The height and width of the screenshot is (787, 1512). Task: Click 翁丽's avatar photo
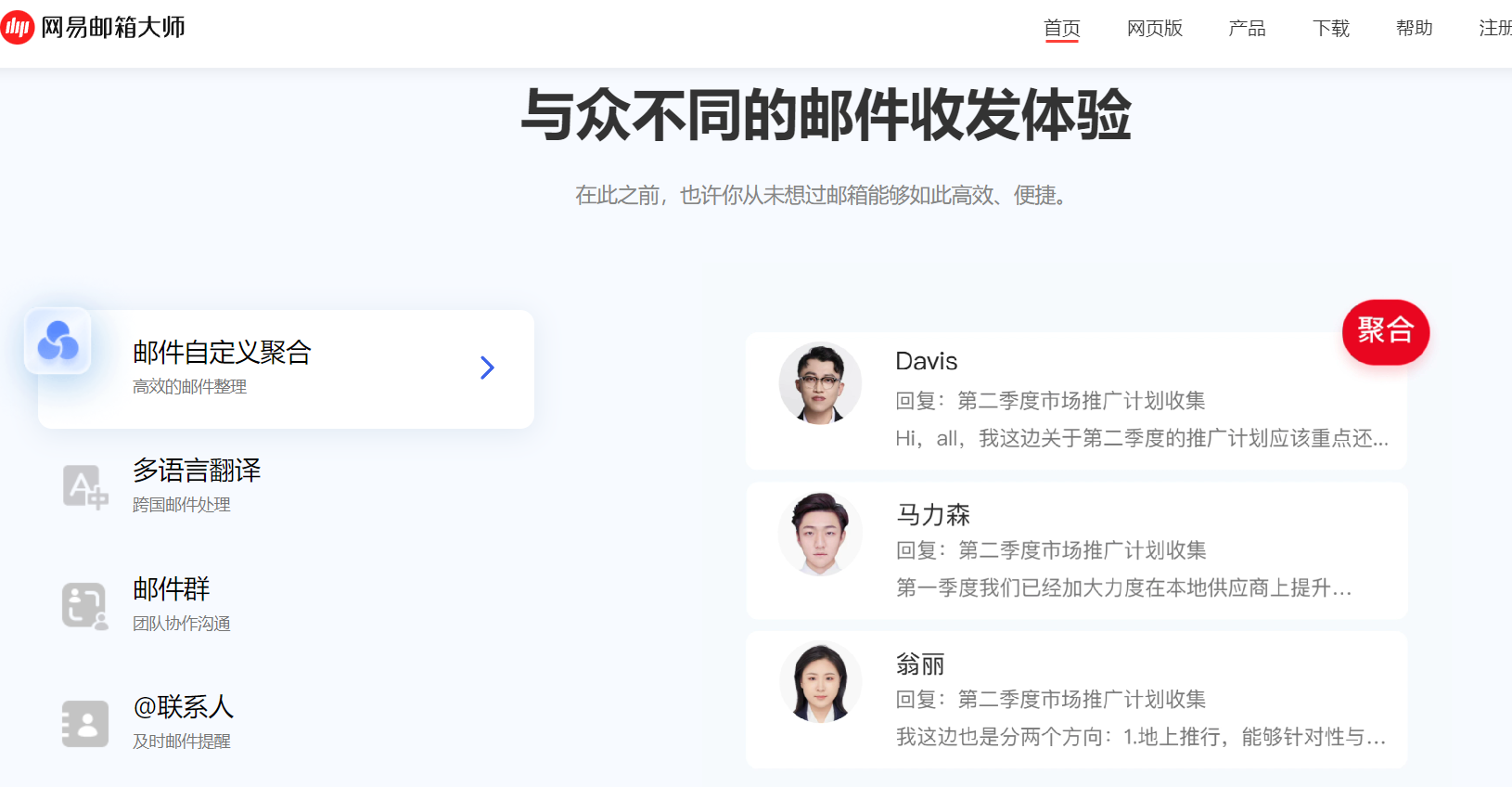point(820,683)
